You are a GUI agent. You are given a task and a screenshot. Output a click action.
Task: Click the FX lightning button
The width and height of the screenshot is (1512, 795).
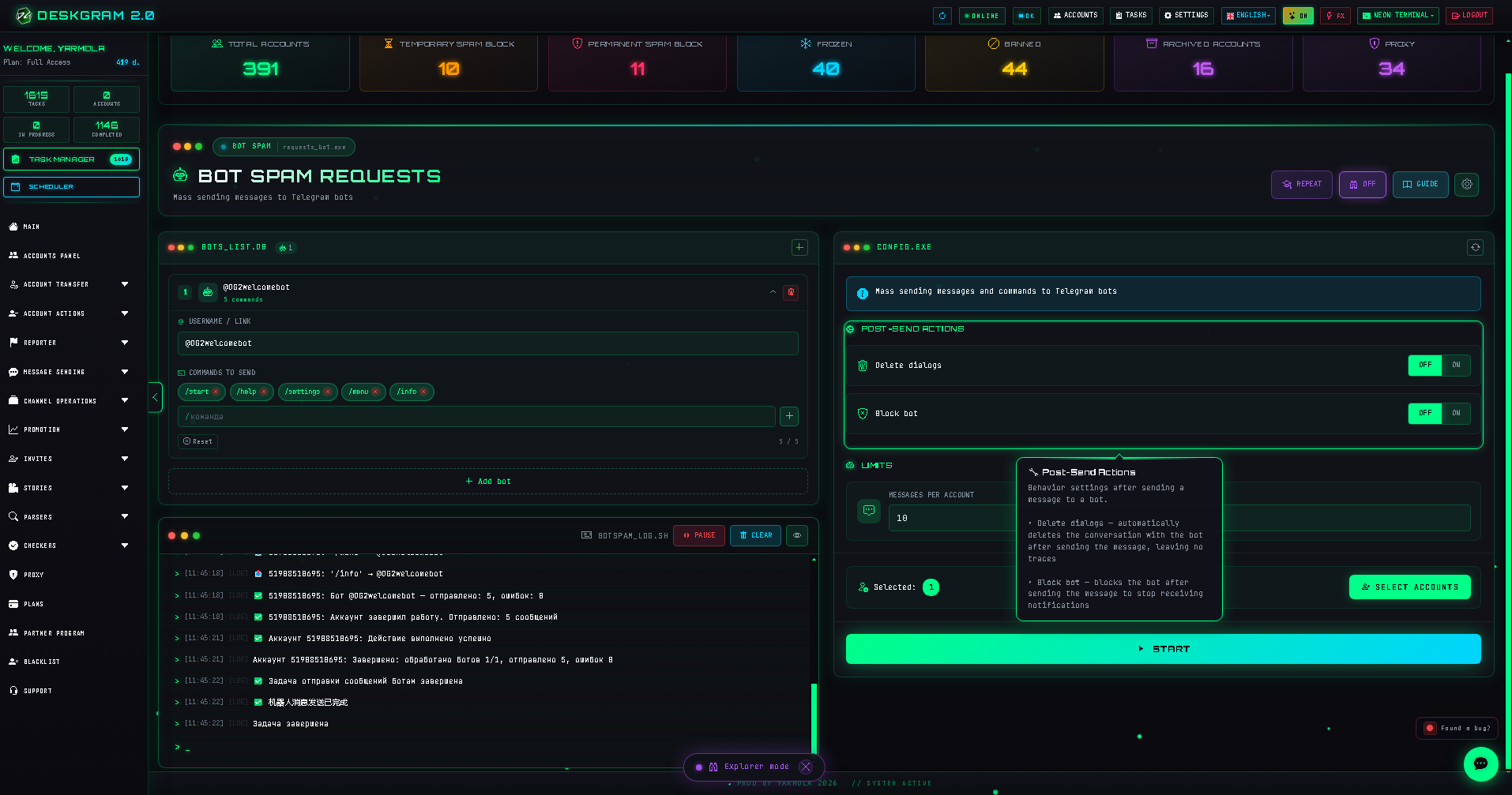[x=1335, y=15]
